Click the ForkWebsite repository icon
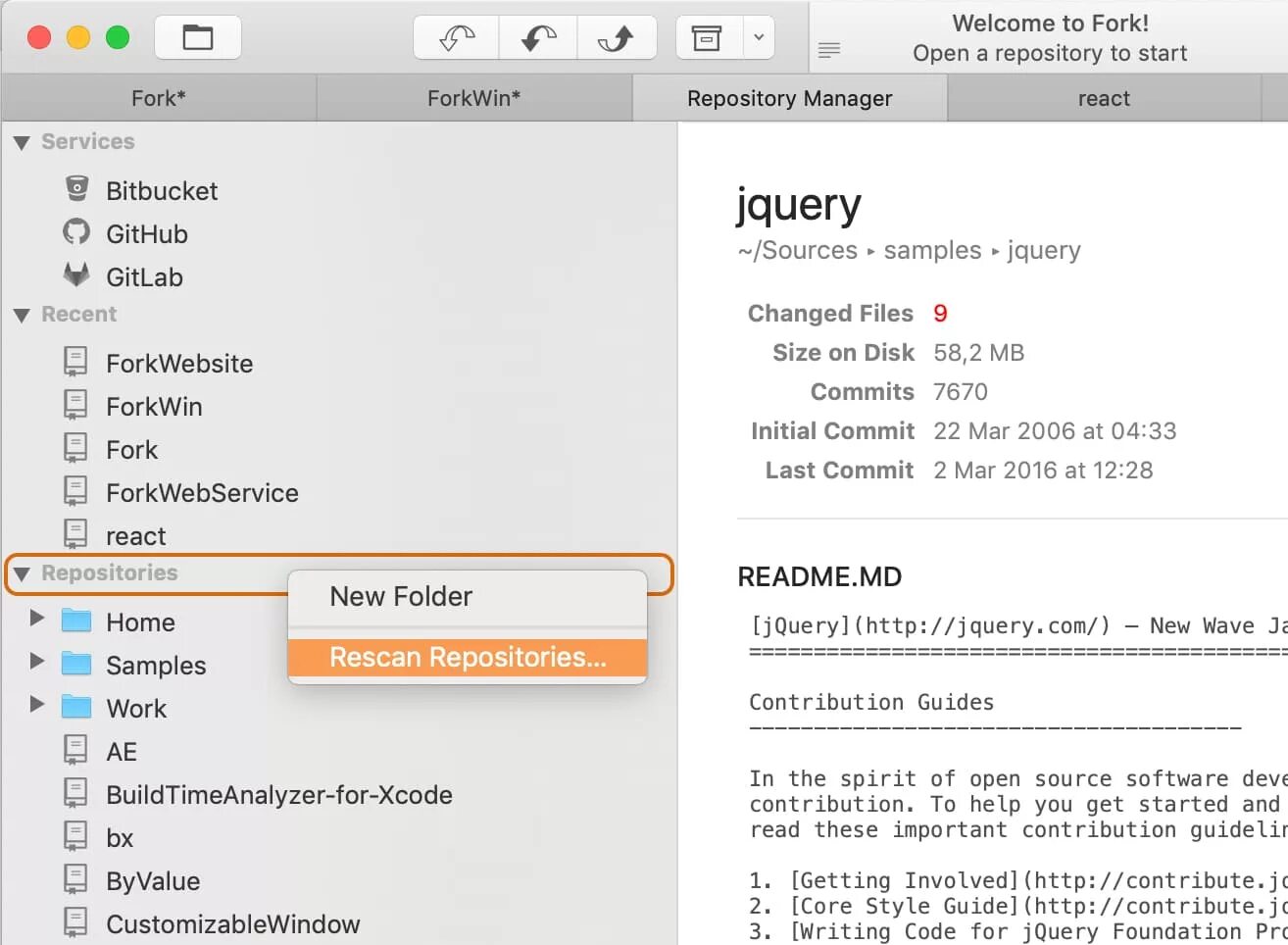Screen dimensions: 1288x945 point(75,362)
